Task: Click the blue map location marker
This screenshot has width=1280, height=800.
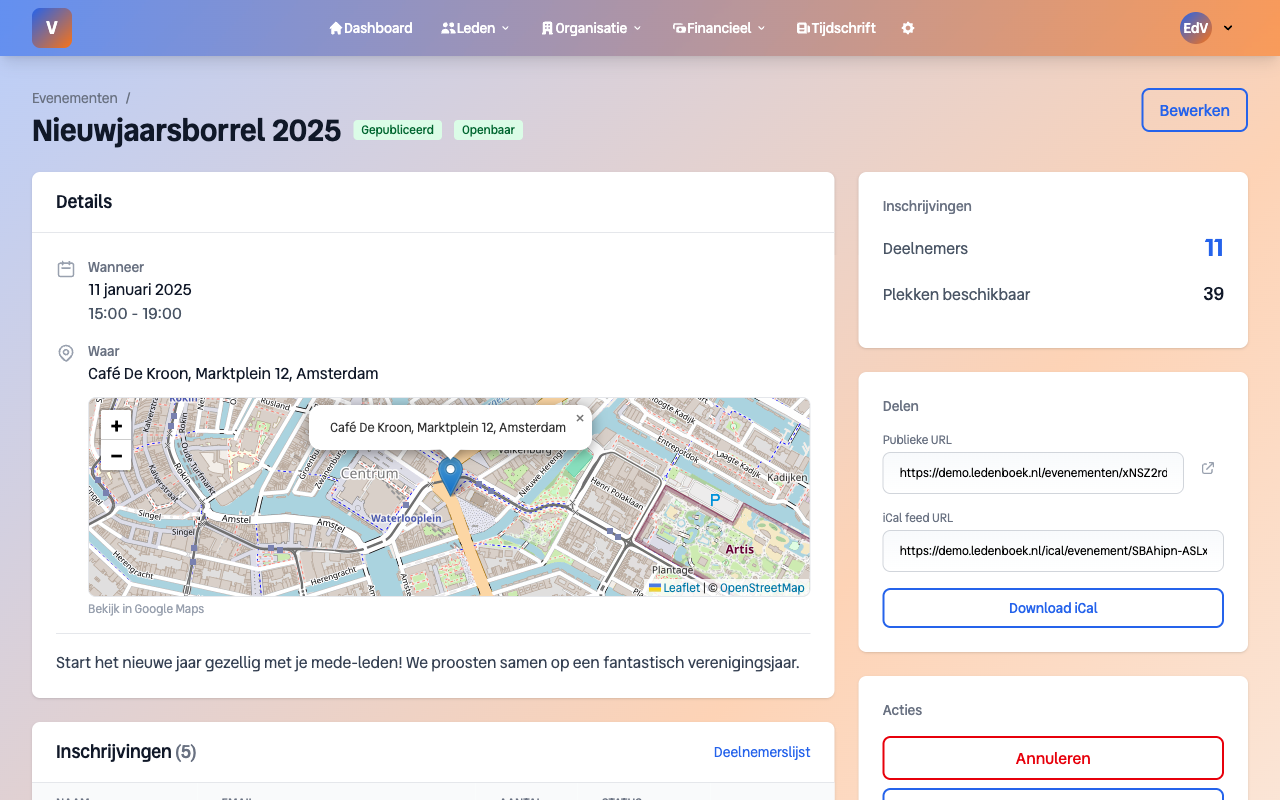Action: pyautogui.click(x=451, y=474)
